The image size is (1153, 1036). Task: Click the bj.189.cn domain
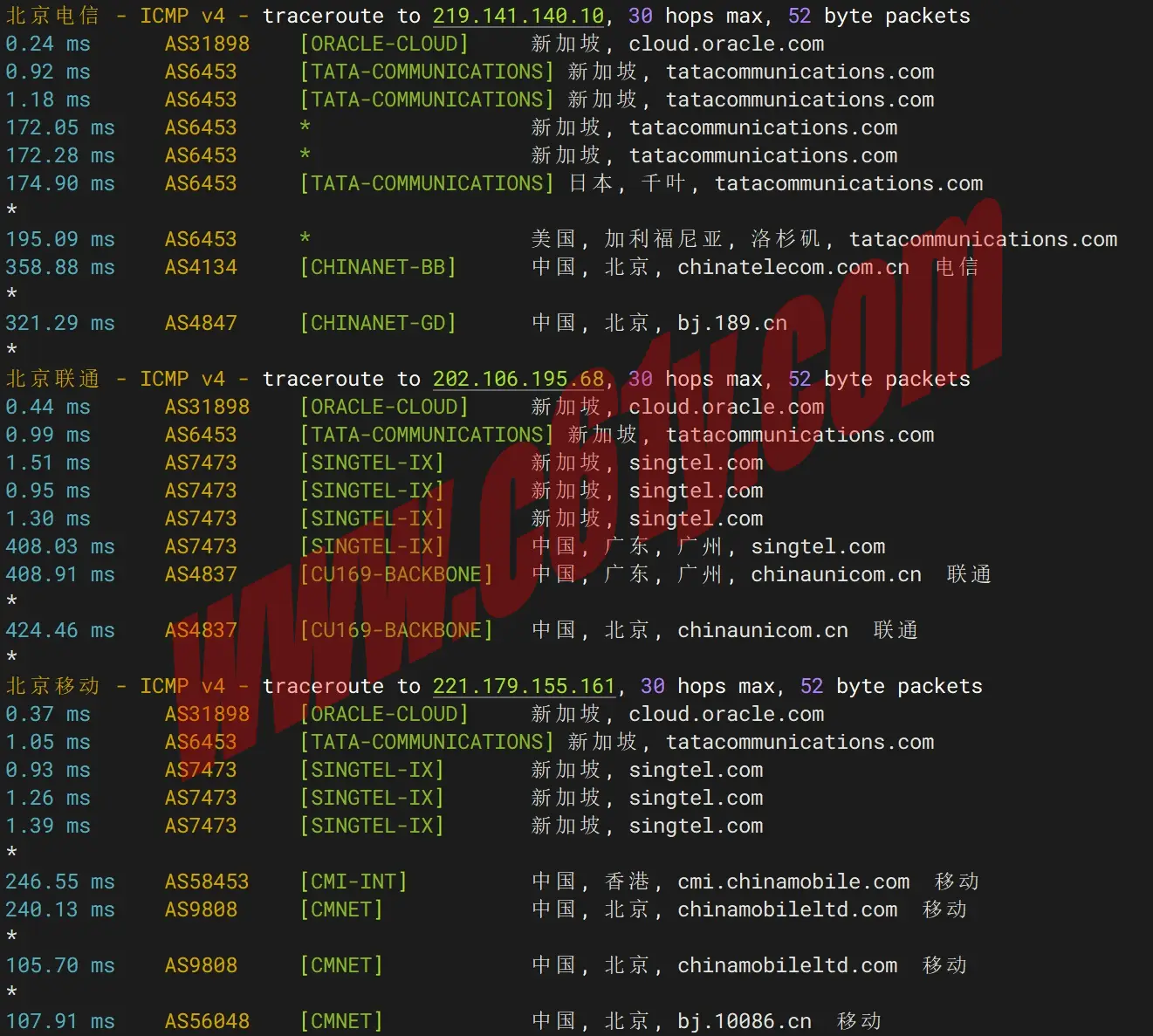[732, 323]
